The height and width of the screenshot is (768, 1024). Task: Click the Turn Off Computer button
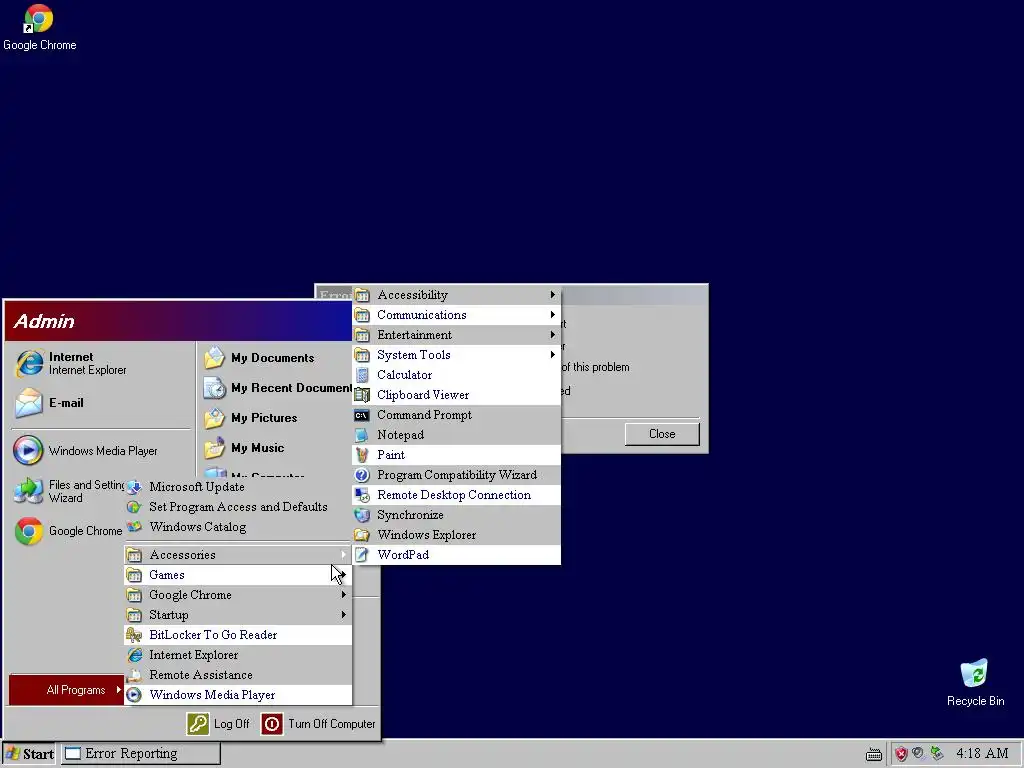click(x=319, y=724)
